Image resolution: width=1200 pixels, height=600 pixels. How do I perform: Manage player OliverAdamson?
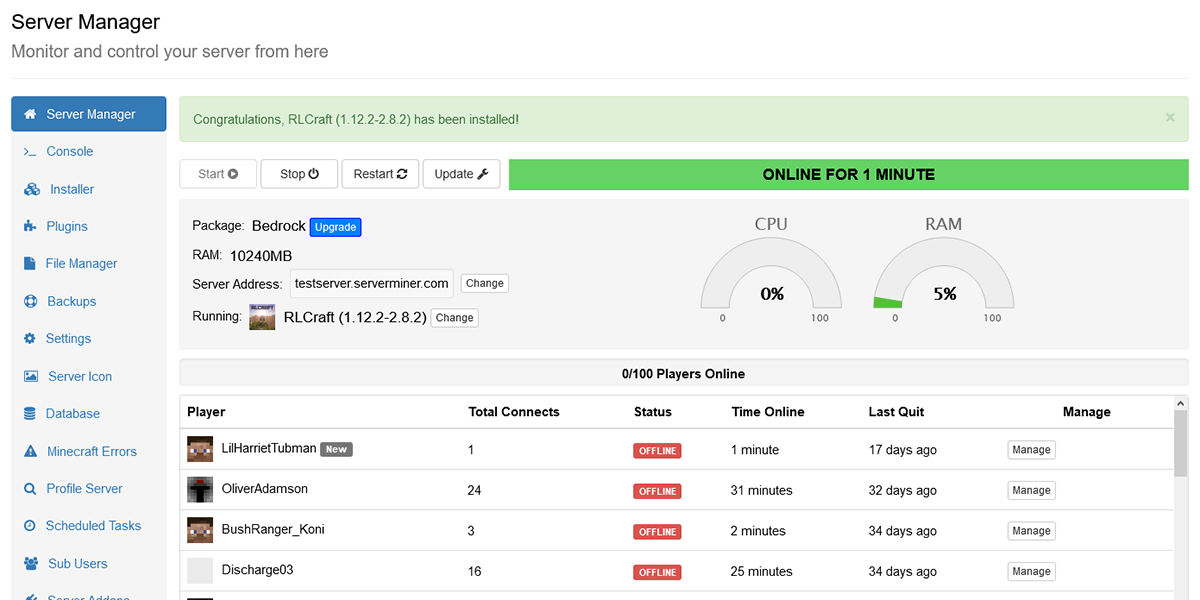(x=1031, y=490)
